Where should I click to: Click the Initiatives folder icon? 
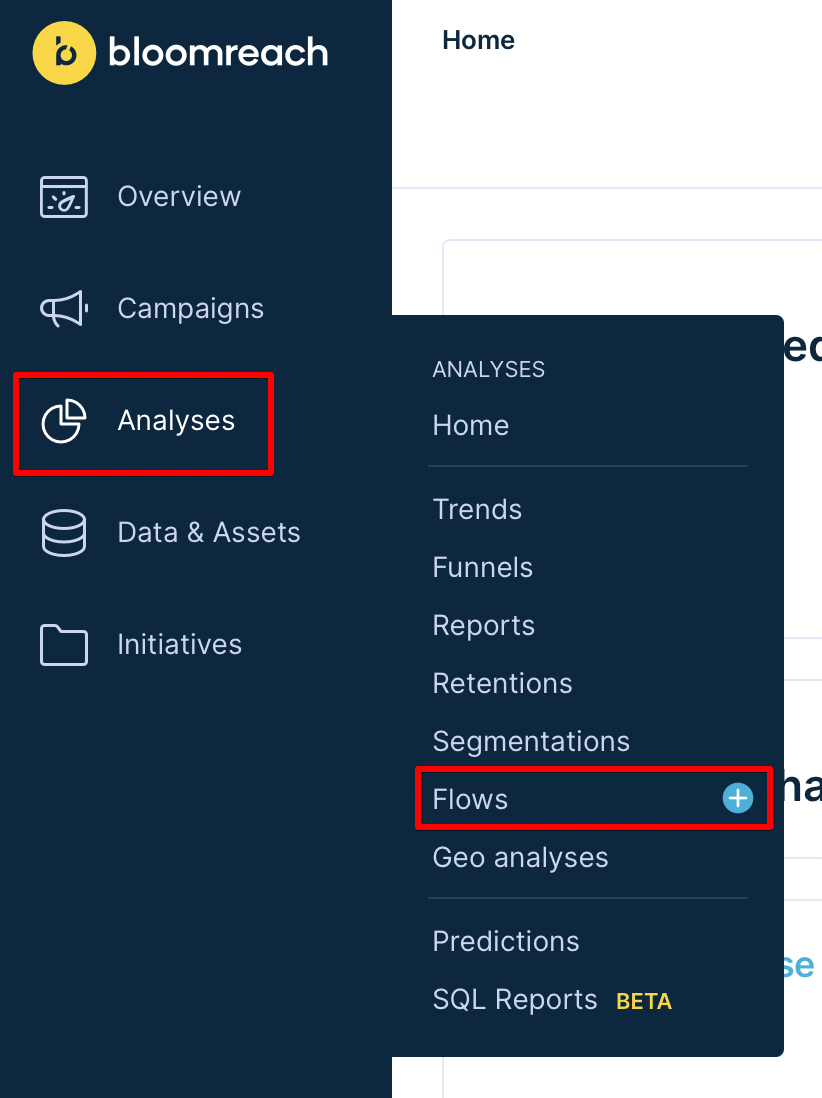(x=64, y=644)
